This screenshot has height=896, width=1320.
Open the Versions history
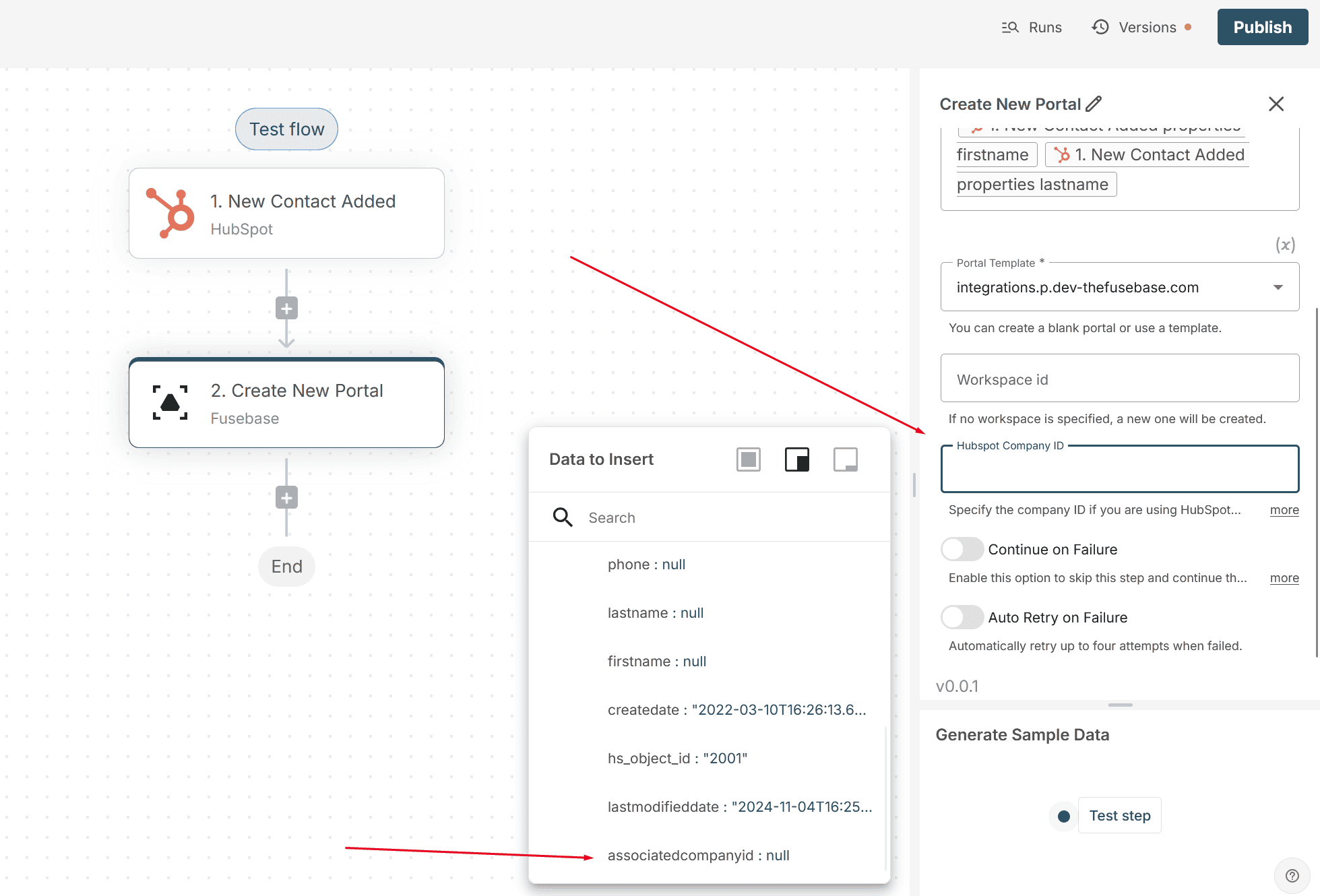[x=1141, y=28]
